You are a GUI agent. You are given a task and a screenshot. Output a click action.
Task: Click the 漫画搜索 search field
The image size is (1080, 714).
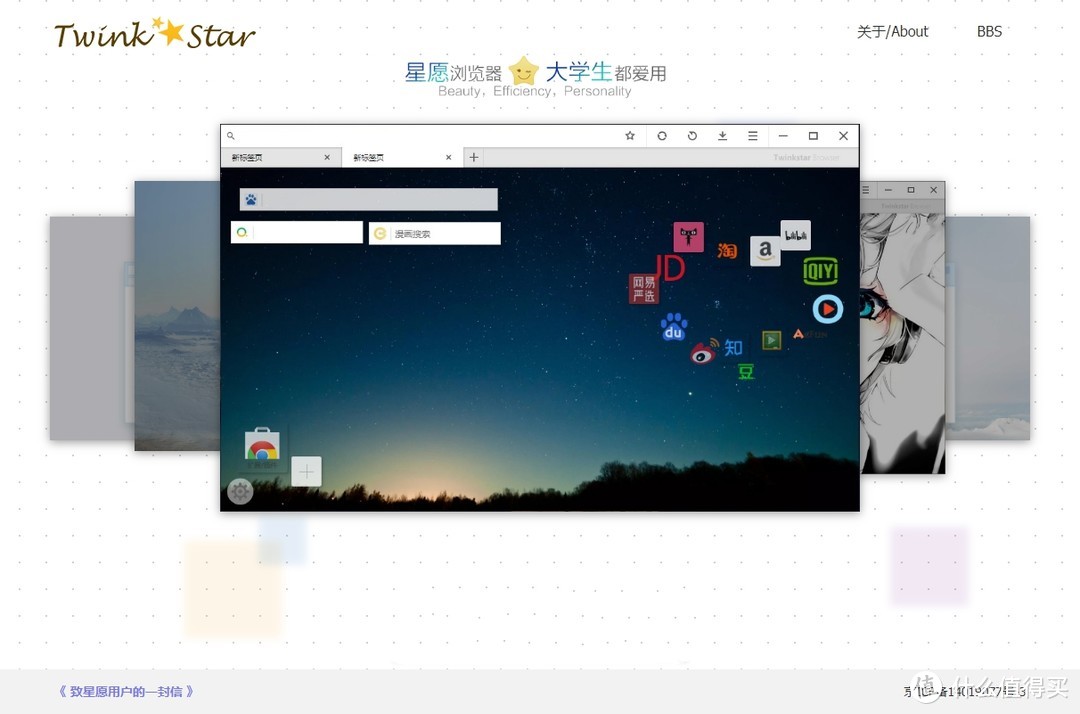point(435,233)
